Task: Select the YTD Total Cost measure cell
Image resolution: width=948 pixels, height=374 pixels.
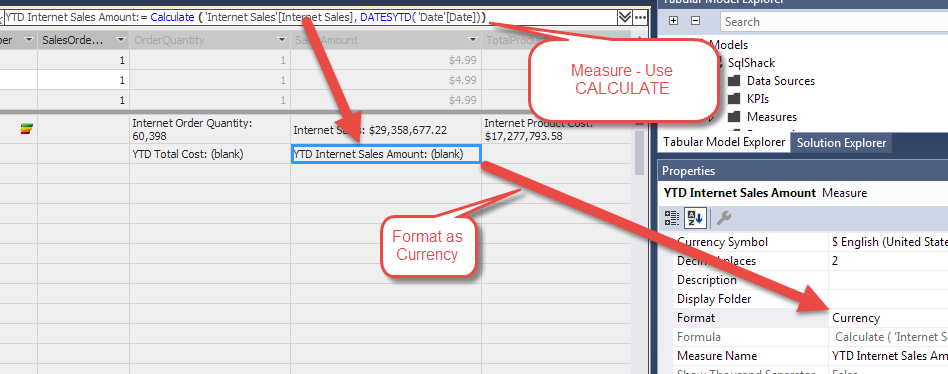Action: pos(210,154)
